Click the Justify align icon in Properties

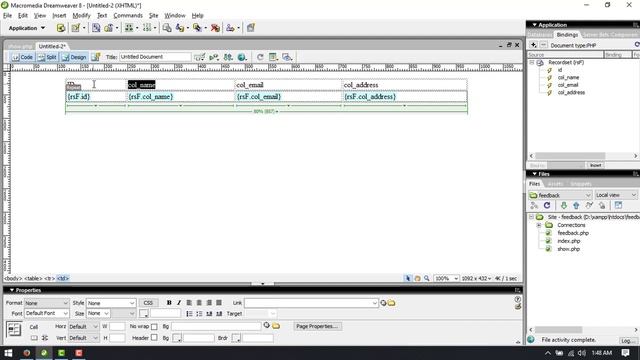click(x=219, y=302)
